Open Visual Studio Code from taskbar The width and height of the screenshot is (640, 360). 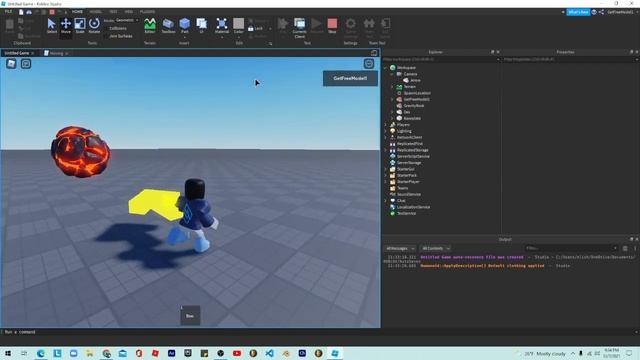[x=269, y=353]
